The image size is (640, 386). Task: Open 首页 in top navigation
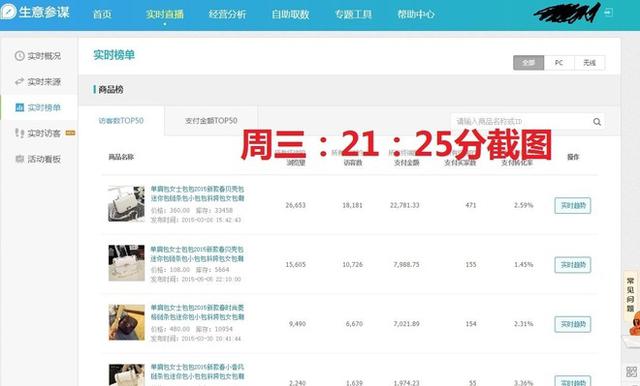click(x=102, y=14)
